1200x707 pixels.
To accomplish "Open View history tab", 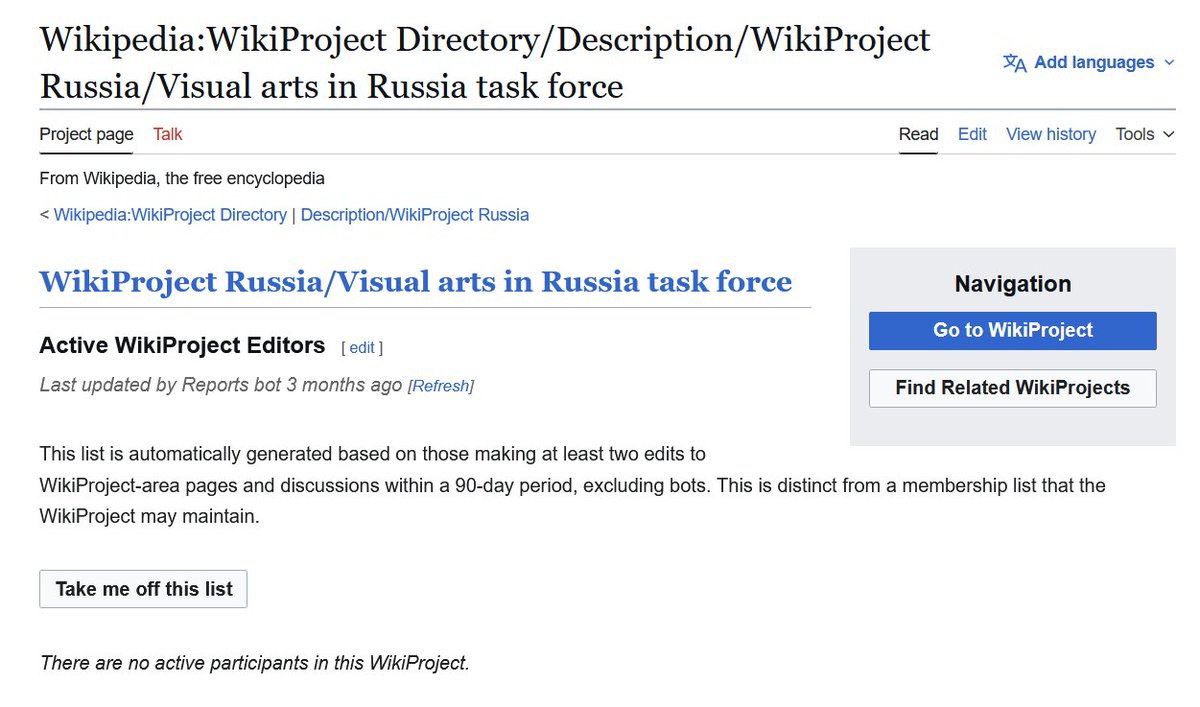I will [x=1051, y=134].
